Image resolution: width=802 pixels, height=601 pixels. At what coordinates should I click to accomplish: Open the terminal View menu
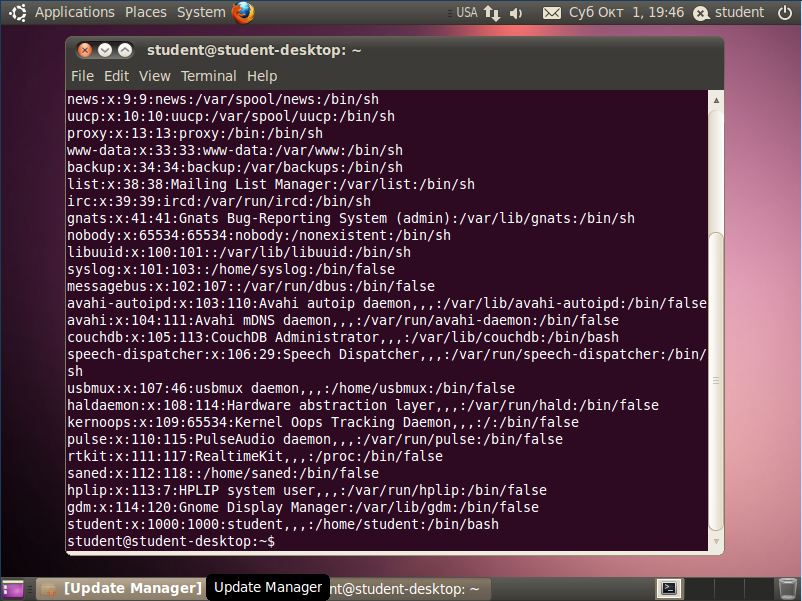(154, 76)
